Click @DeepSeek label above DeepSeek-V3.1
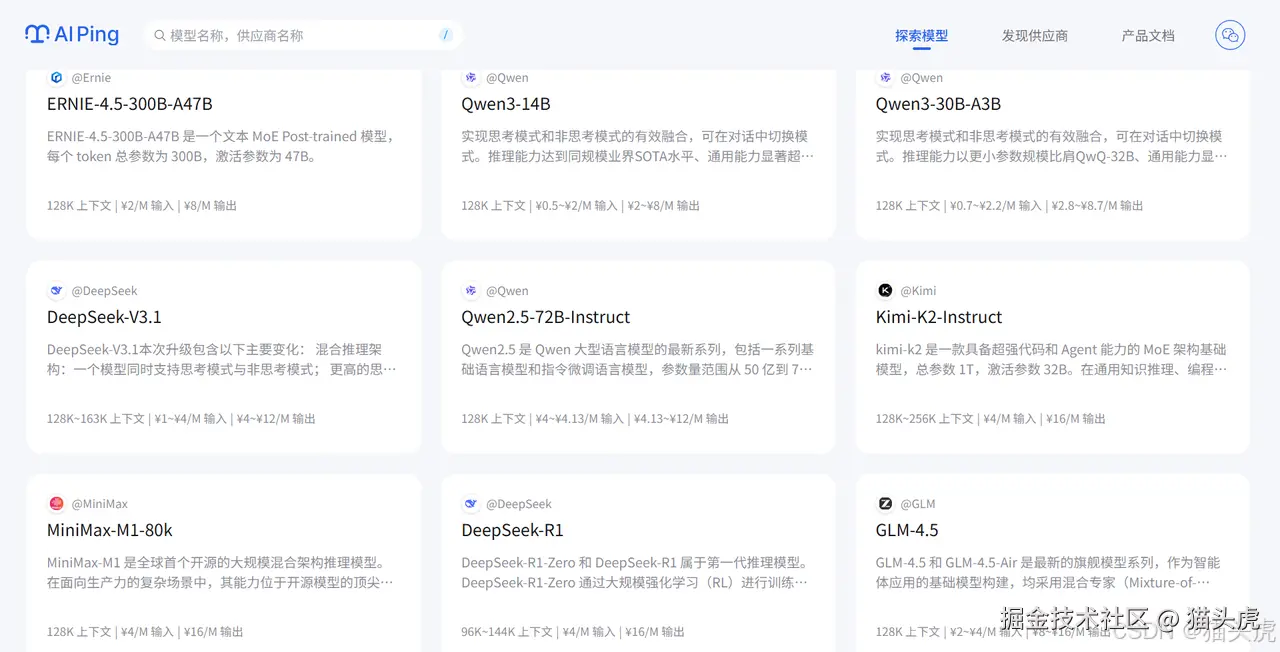This screenshot has height=652, width=1280. click(x=104, y=291)
